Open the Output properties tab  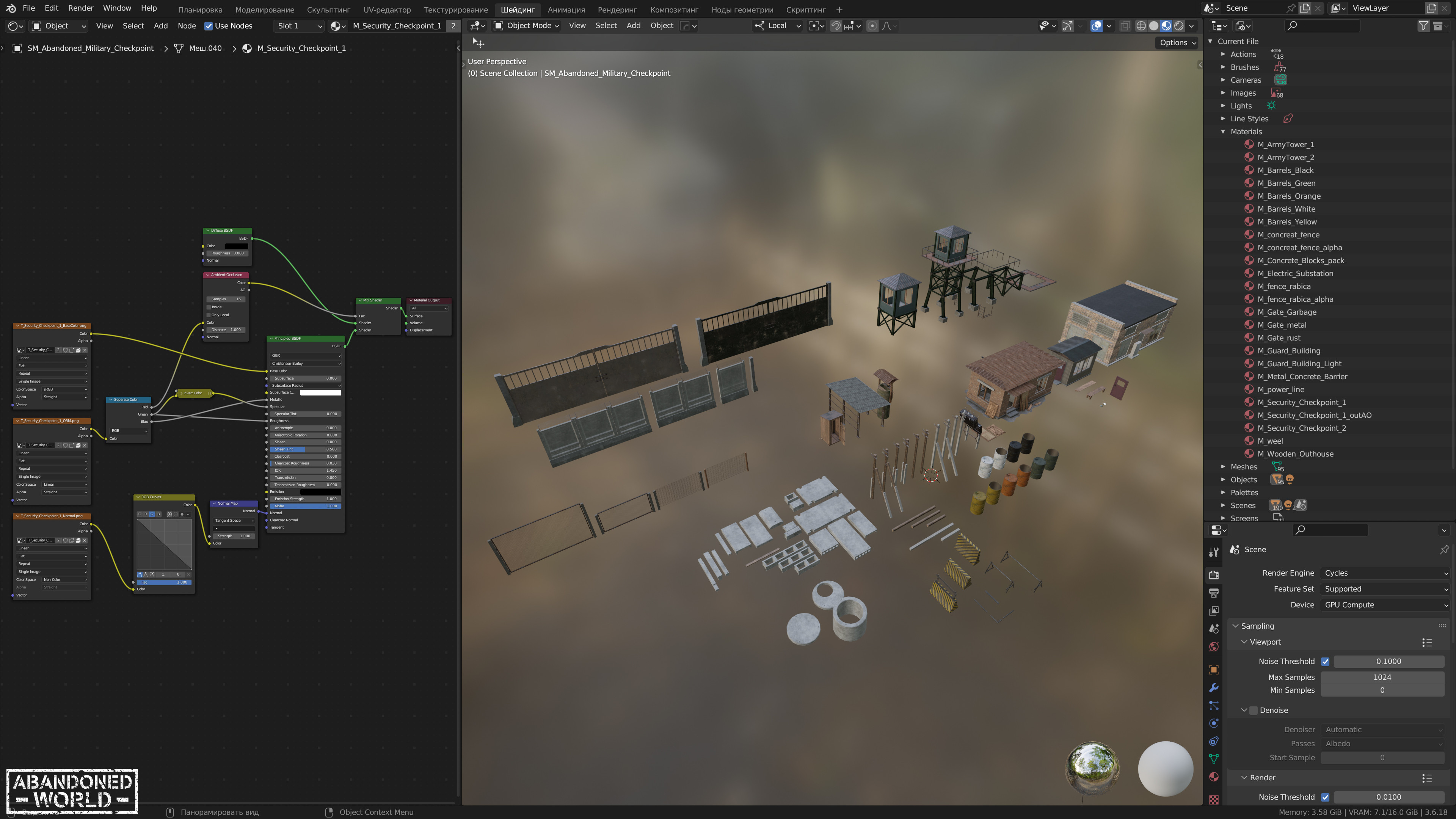1213,593
